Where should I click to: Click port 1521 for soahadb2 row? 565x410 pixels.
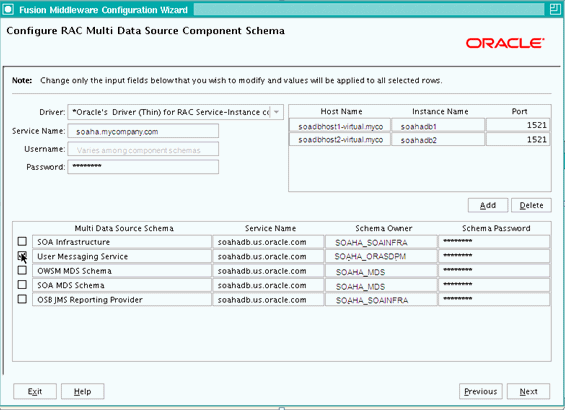click(518, 139)
